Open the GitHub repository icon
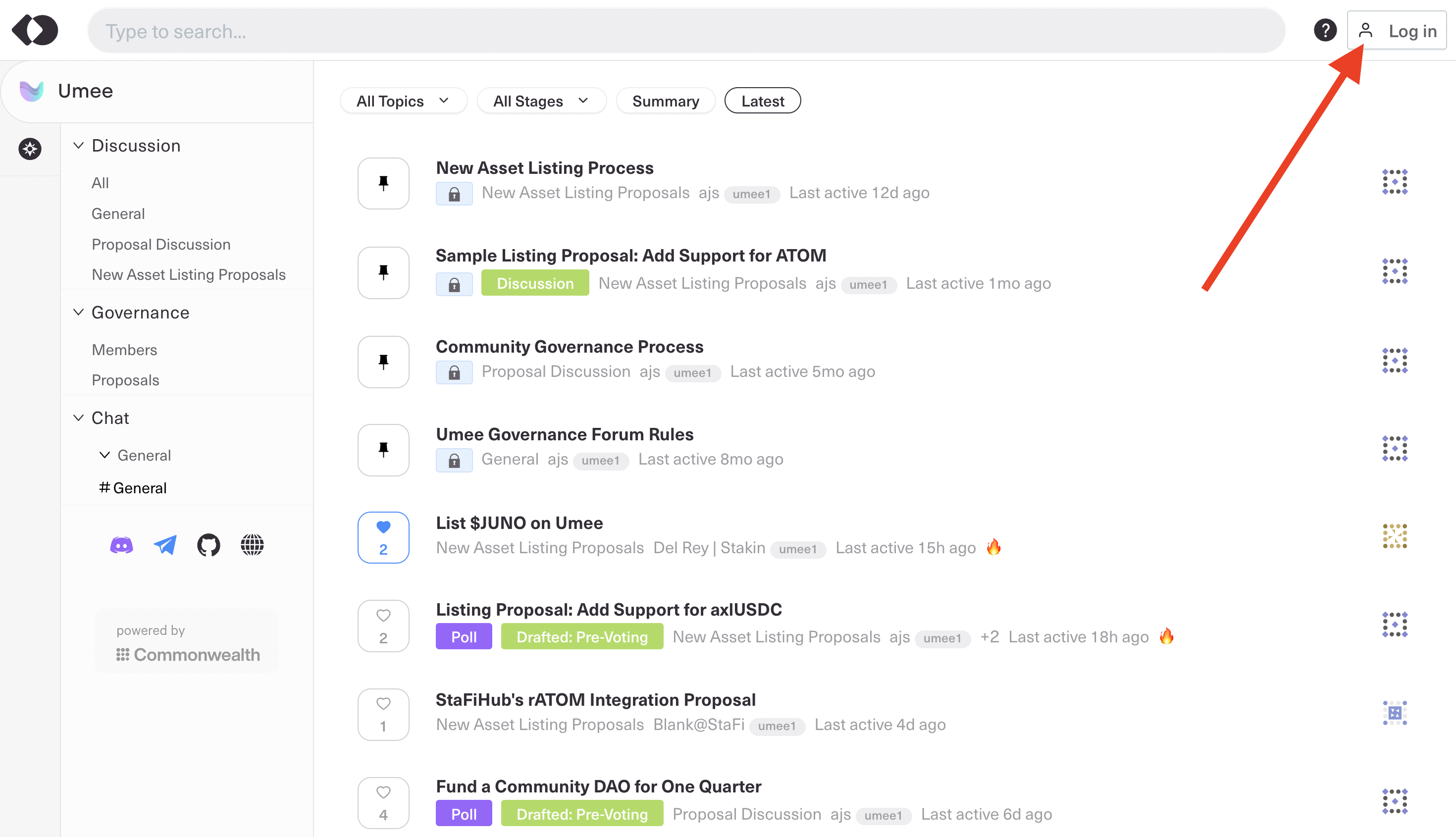The image size is (1456, 837). click(x=208, y=545)
